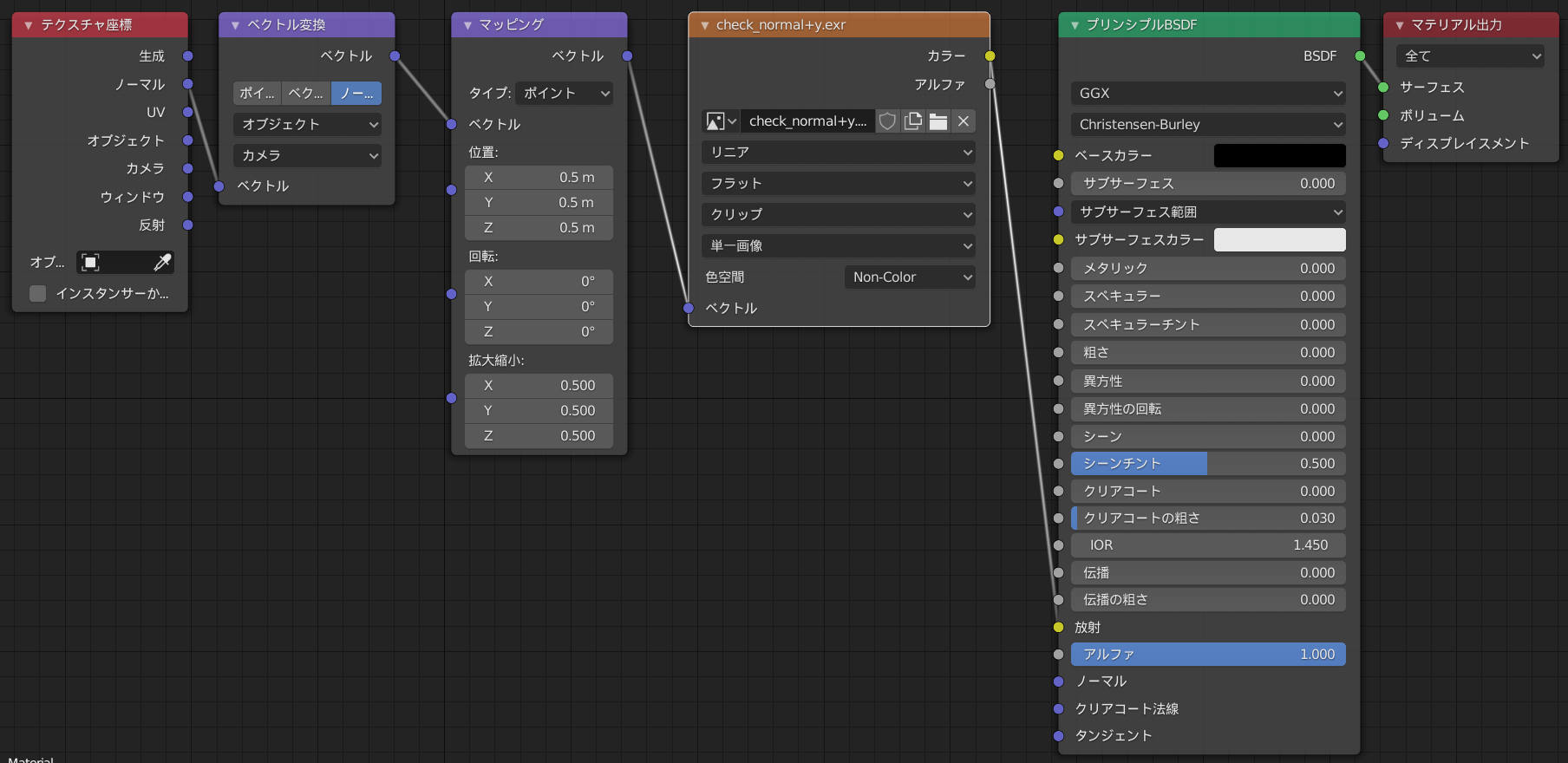The height and width of the screenshot is (763, 1568).
Task: Click 反射 output socket
Action: (x=187, y=225)
